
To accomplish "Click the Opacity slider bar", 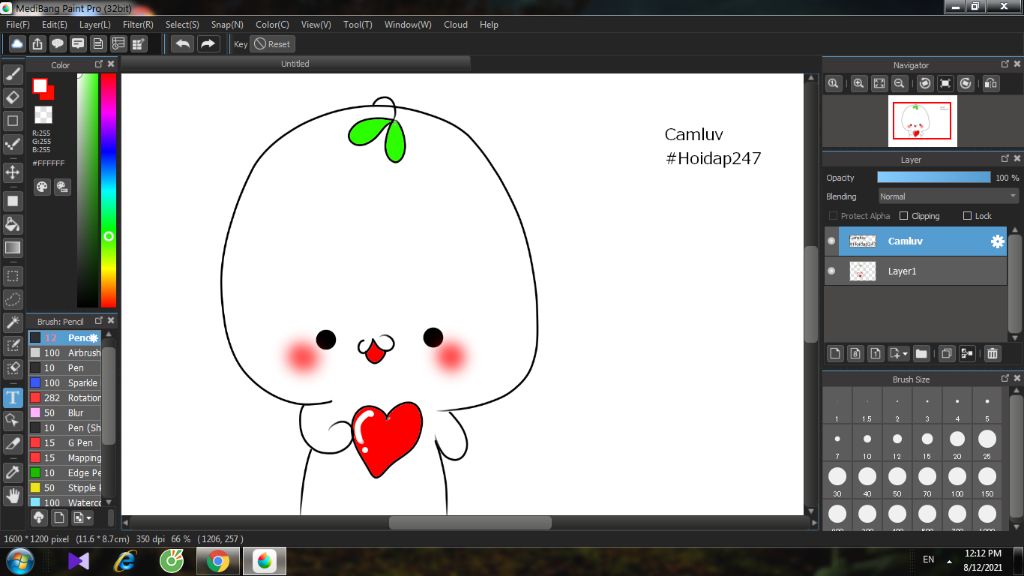I will [x=933, y=178].
